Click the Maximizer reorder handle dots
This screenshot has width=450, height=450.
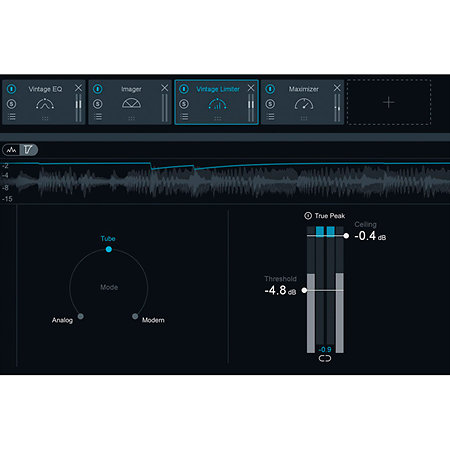click(x=304, y=118)
